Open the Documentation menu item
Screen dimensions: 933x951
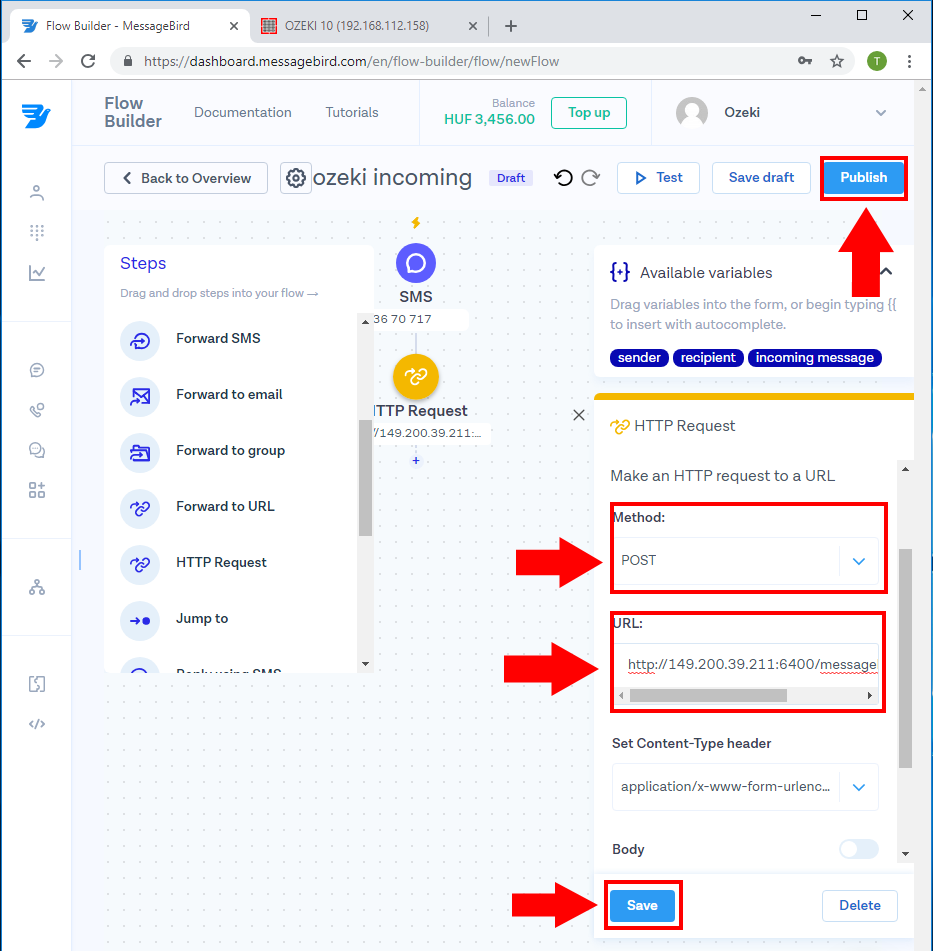tap(243, 113)
